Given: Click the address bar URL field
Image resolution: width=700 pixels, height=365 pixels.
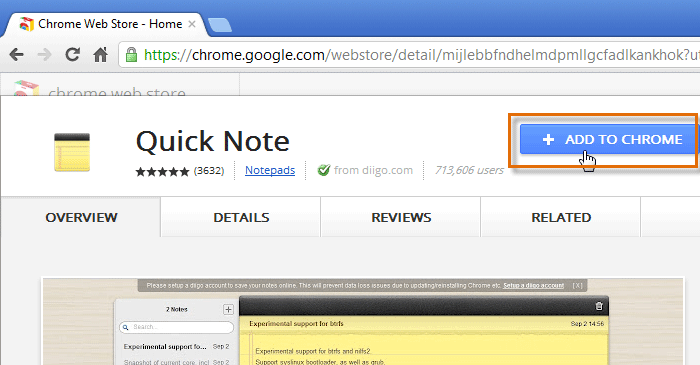Looking at the screenshot, I should coord(410,55).
